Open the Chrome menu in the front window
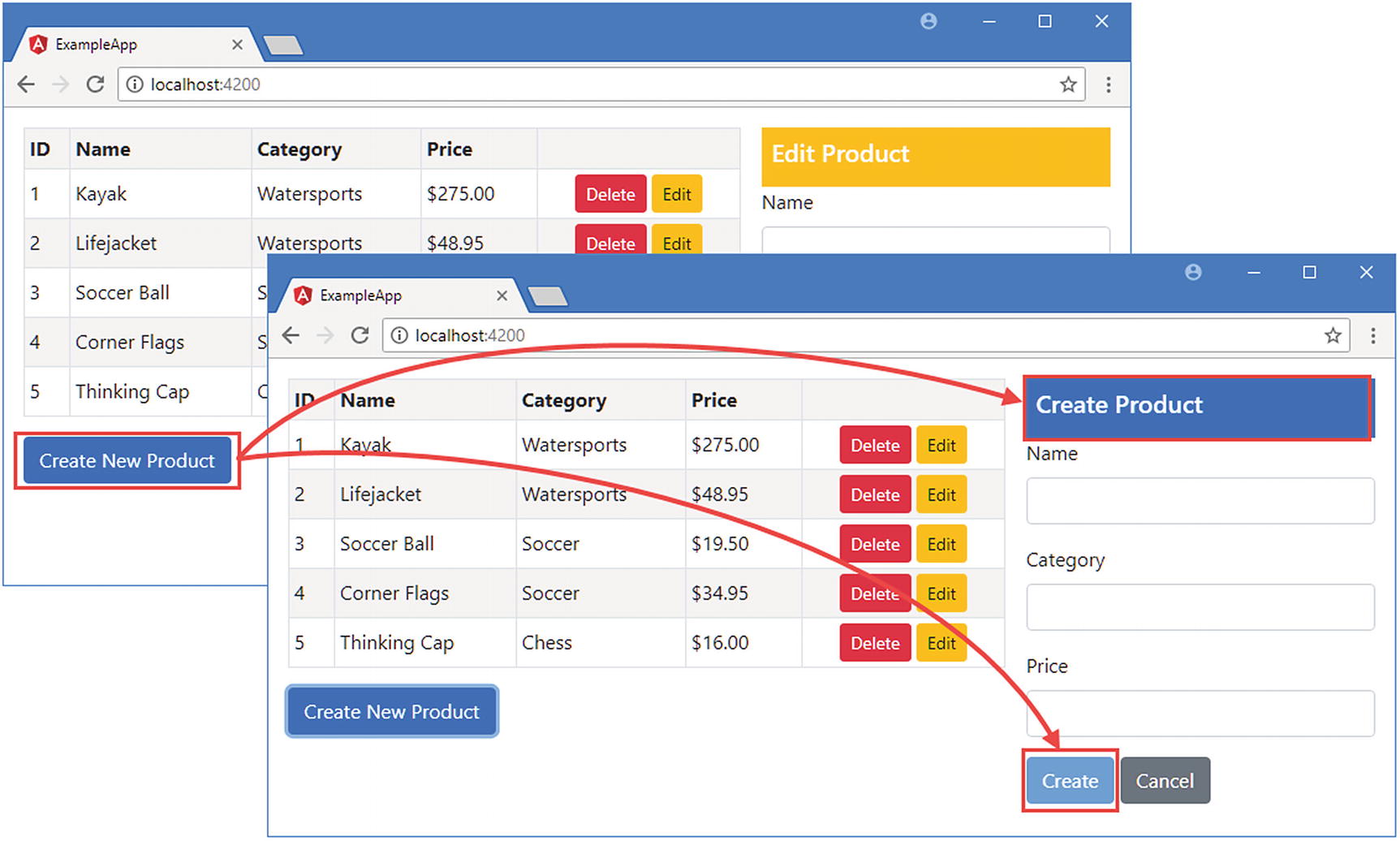The image size is (1400, 841). [1372, 335]
